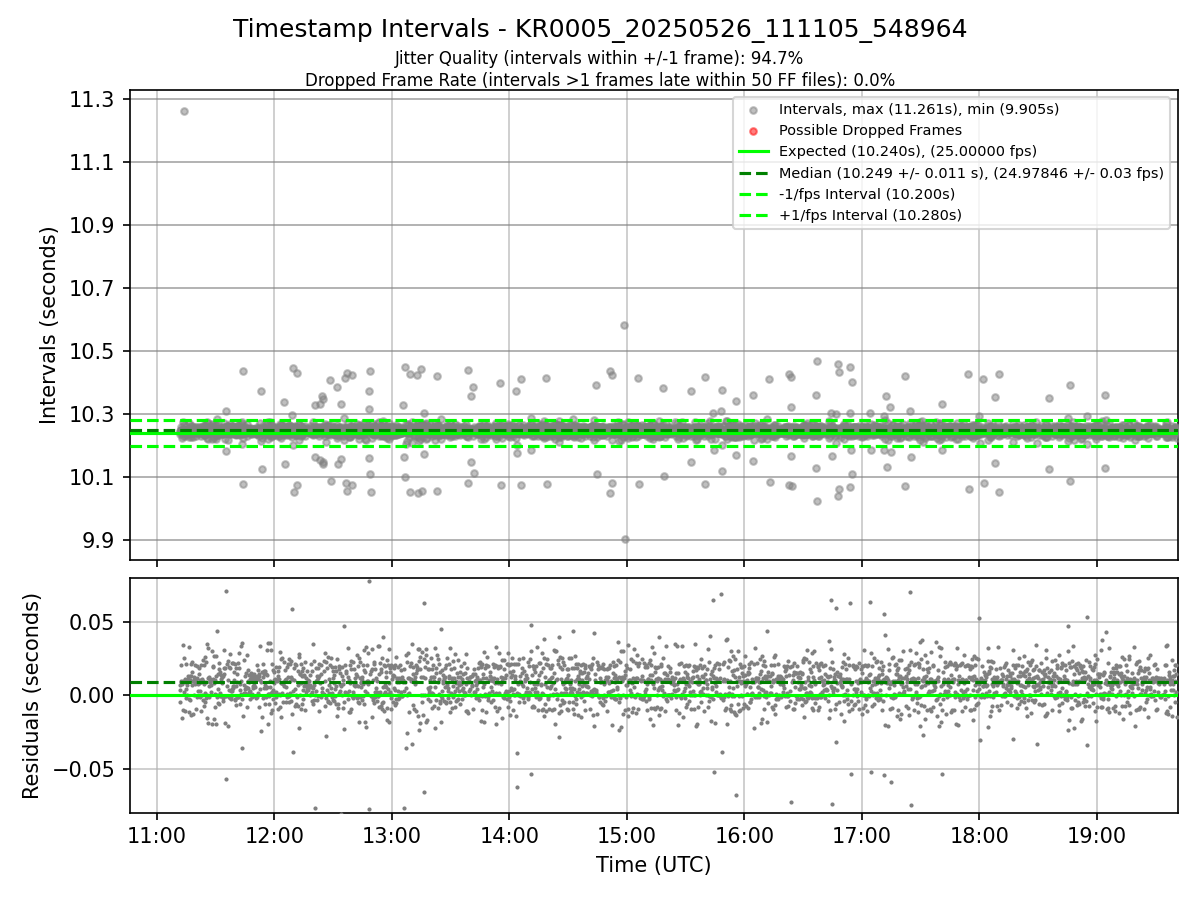
Task: Click the −0.05 residuals tick label
Action: tap(85, 769)
